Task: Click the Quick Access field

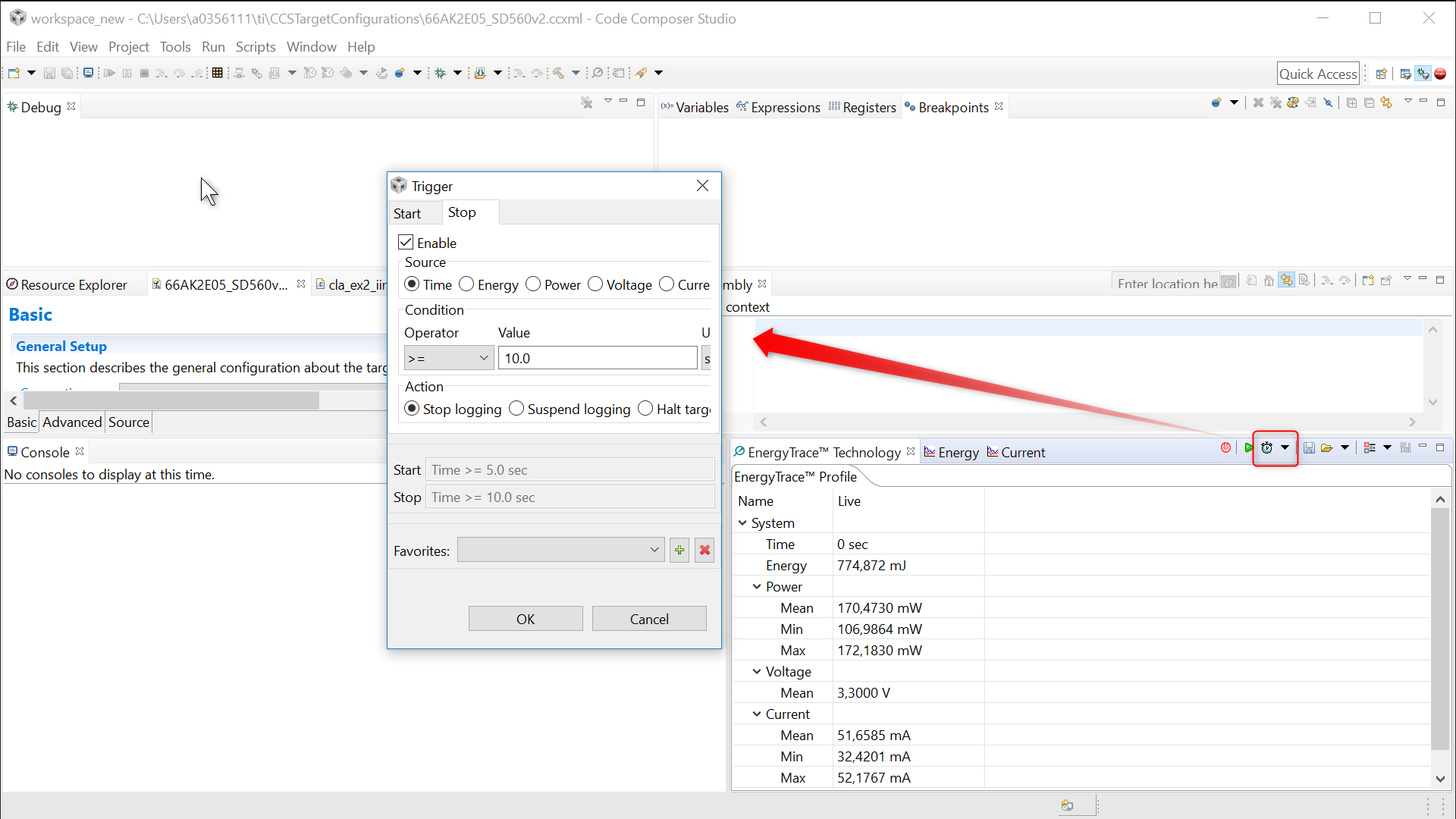Action: click(x=1318, y=74)
